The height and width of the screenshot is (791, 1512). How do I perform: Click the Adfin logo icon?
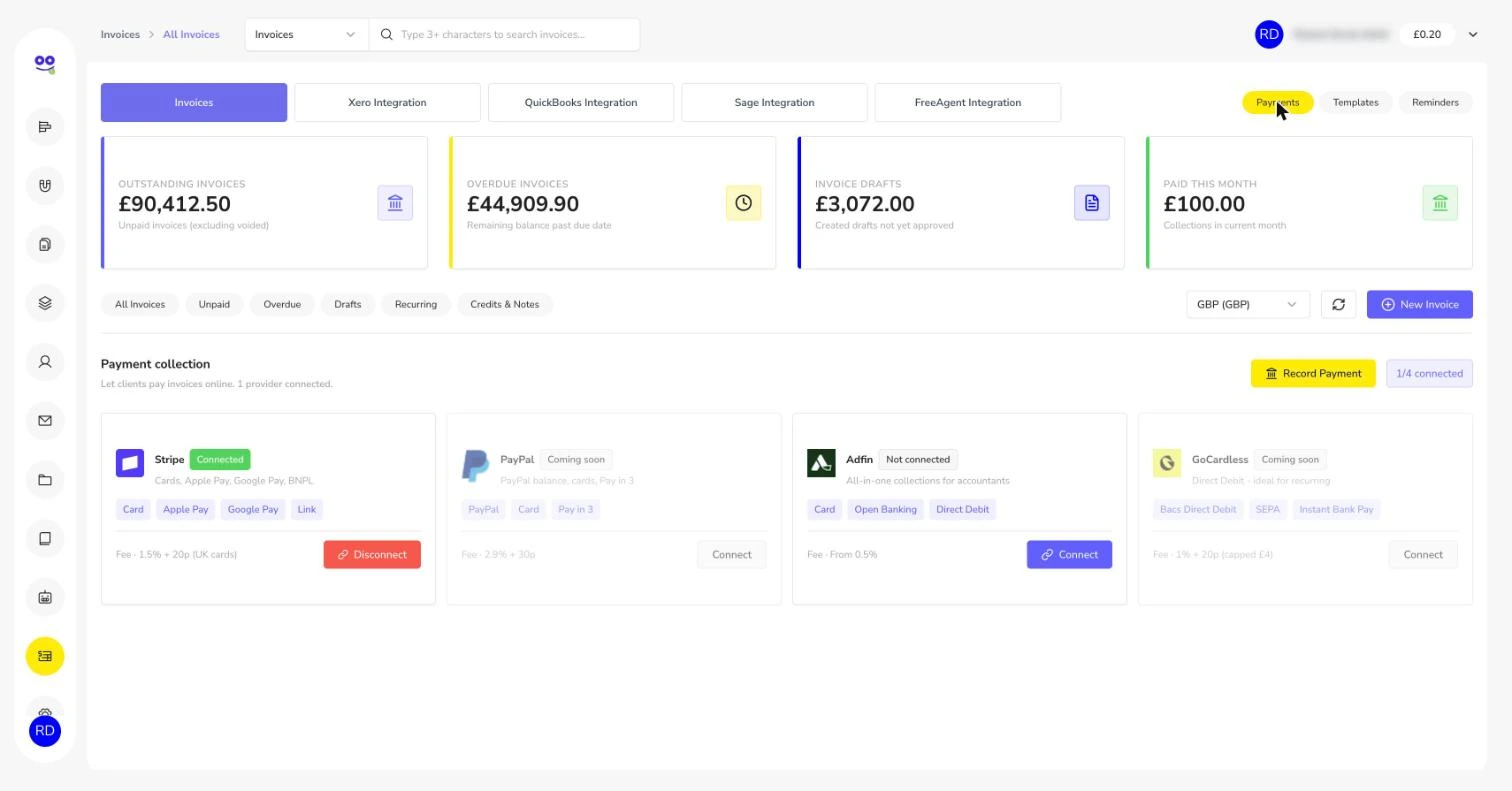[x=821, y=463]
